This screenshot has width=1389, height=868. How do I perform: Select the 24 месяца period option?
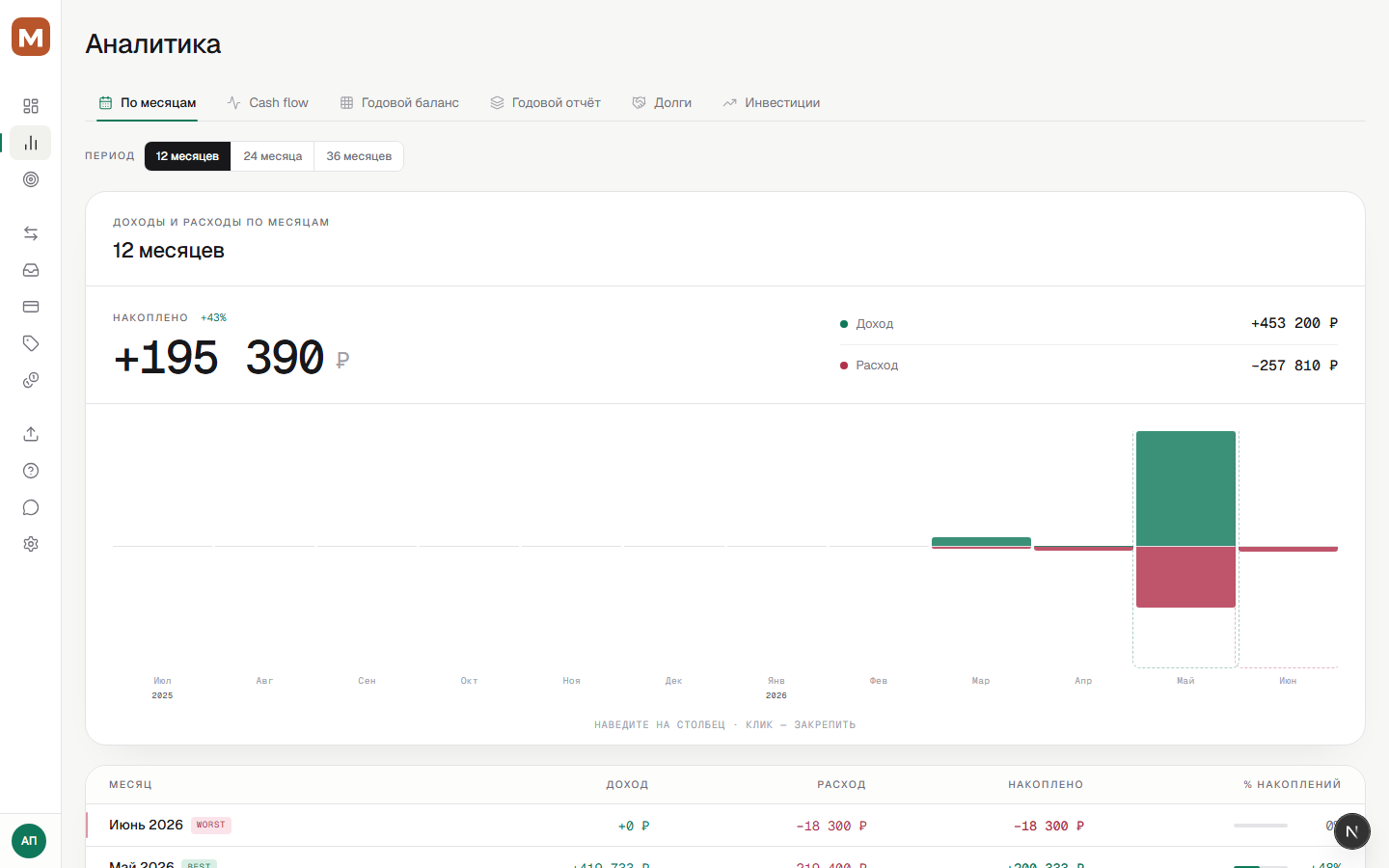click(273, 156)
